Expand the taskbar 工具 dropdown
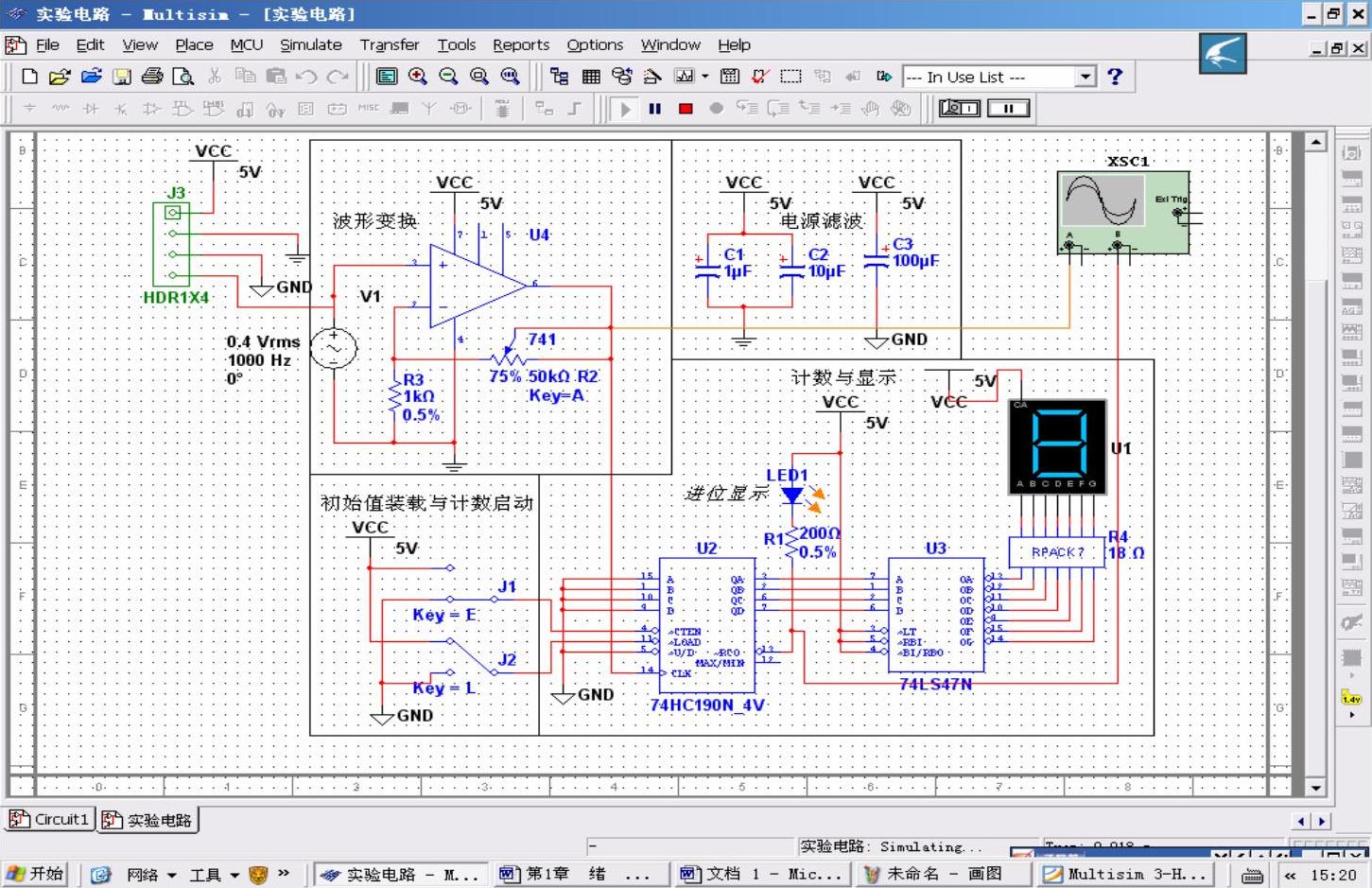Image resolution: width=1372 pixels, height=888 pixels. point(234,875)
